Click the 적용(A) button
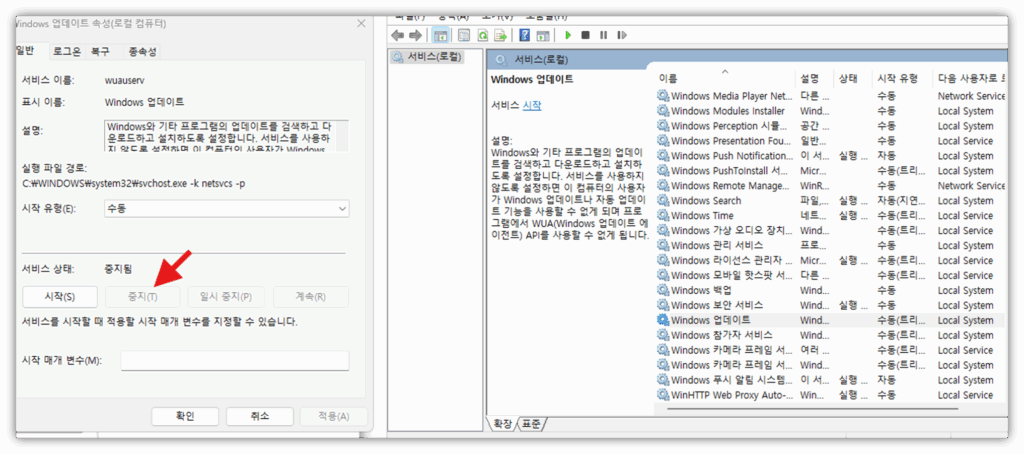 (x=333, y=416)
